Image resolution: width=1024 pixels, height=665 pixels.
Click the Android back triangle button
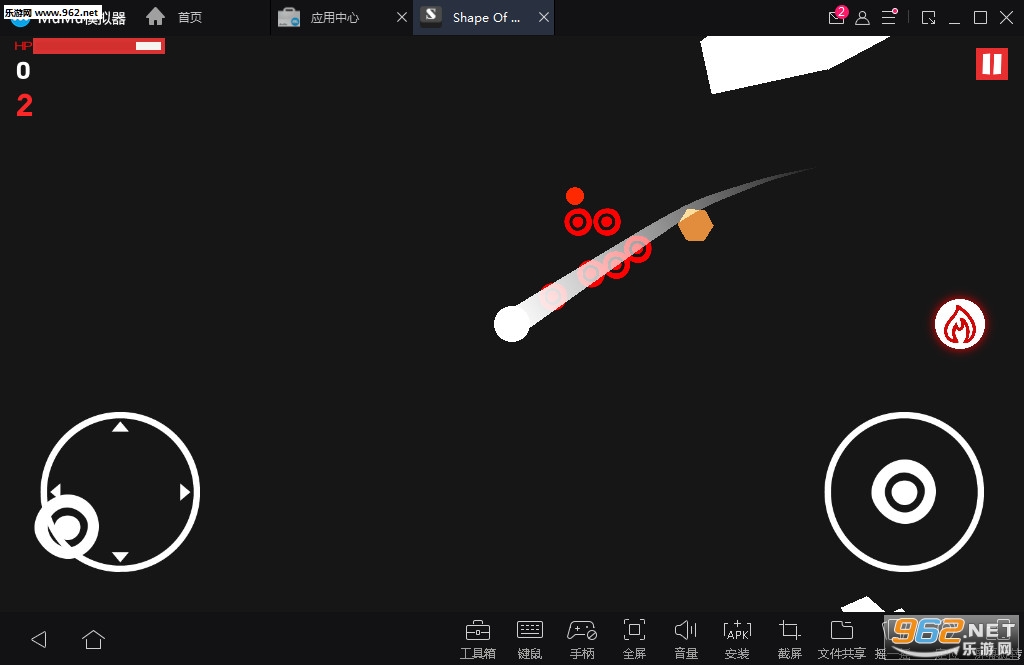(x=39, y=639)
